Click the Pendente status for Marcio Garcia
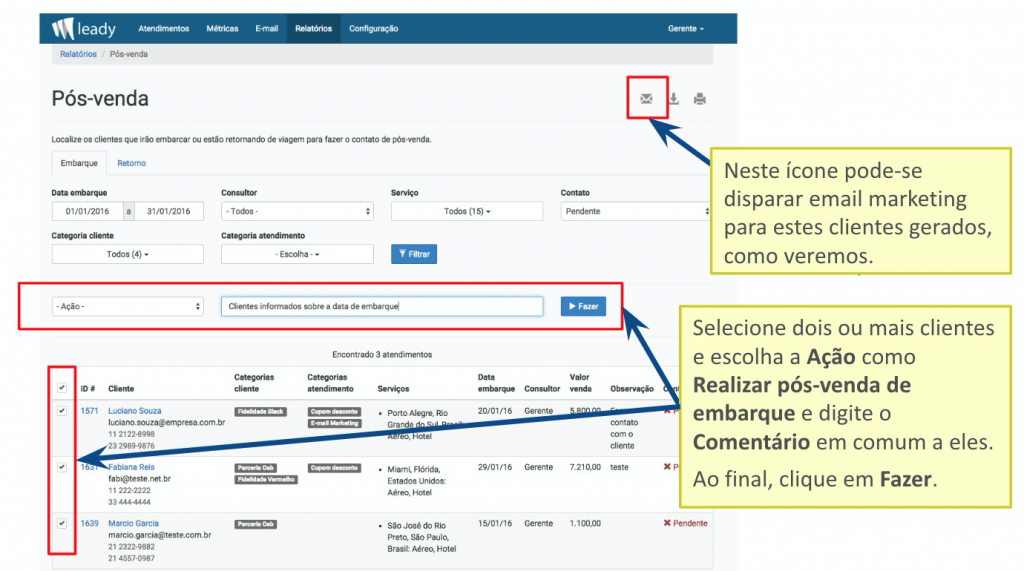 pyautogui.click(x=686, y=523)
